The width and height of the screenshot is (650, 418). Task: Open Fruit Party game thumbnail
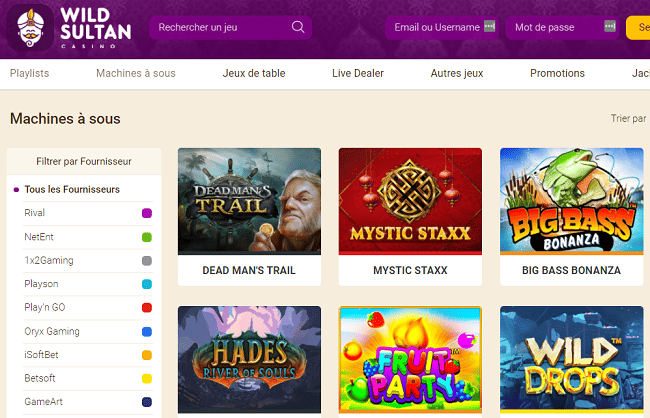point(410,360)
